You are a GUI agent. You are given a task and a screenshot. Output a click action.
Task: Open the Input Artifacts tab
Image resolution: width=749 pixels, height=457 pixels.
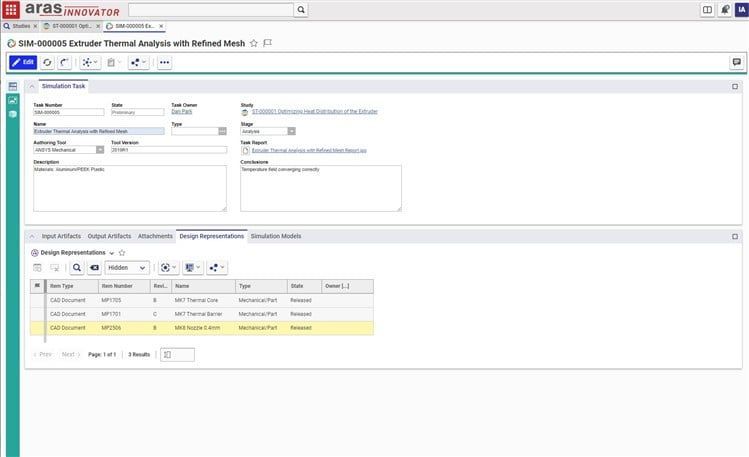tap(61, 236)
